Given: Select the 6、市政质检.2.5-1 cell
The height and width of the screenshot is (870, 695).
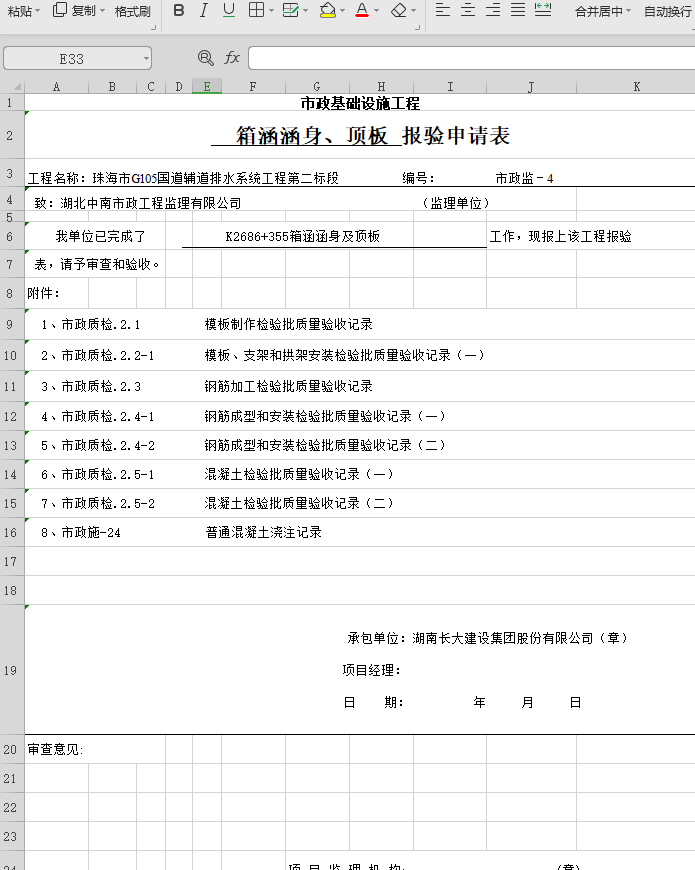Looking at the screenshot, I should coord(98,474).
